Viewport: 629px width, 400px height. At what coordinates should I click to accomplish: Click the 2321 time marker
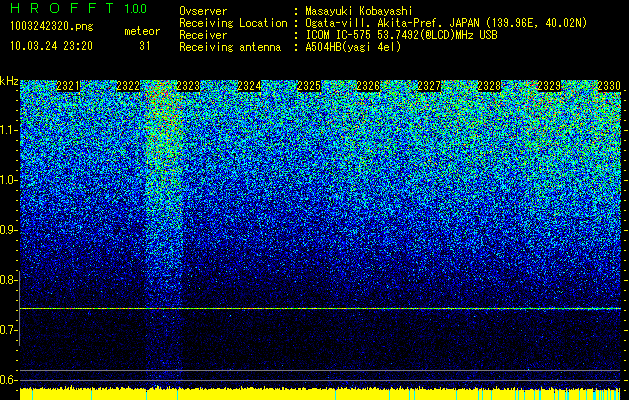(x=68, y=86)
